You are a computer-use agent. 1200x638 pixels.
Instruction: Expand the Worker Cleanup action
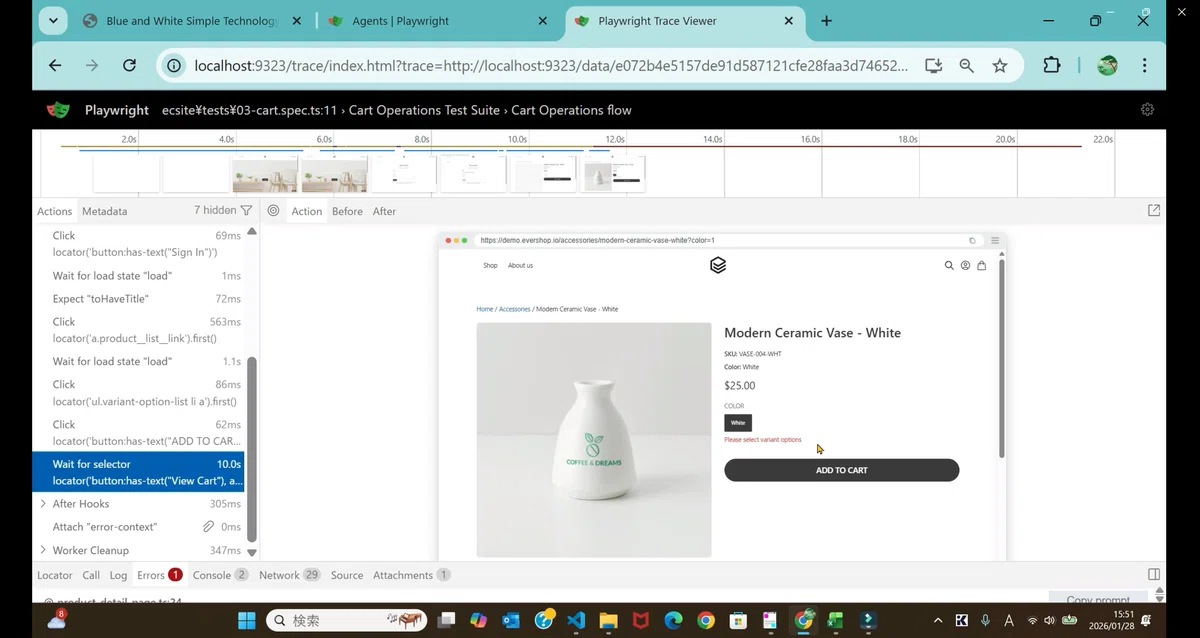coord(43,550)
